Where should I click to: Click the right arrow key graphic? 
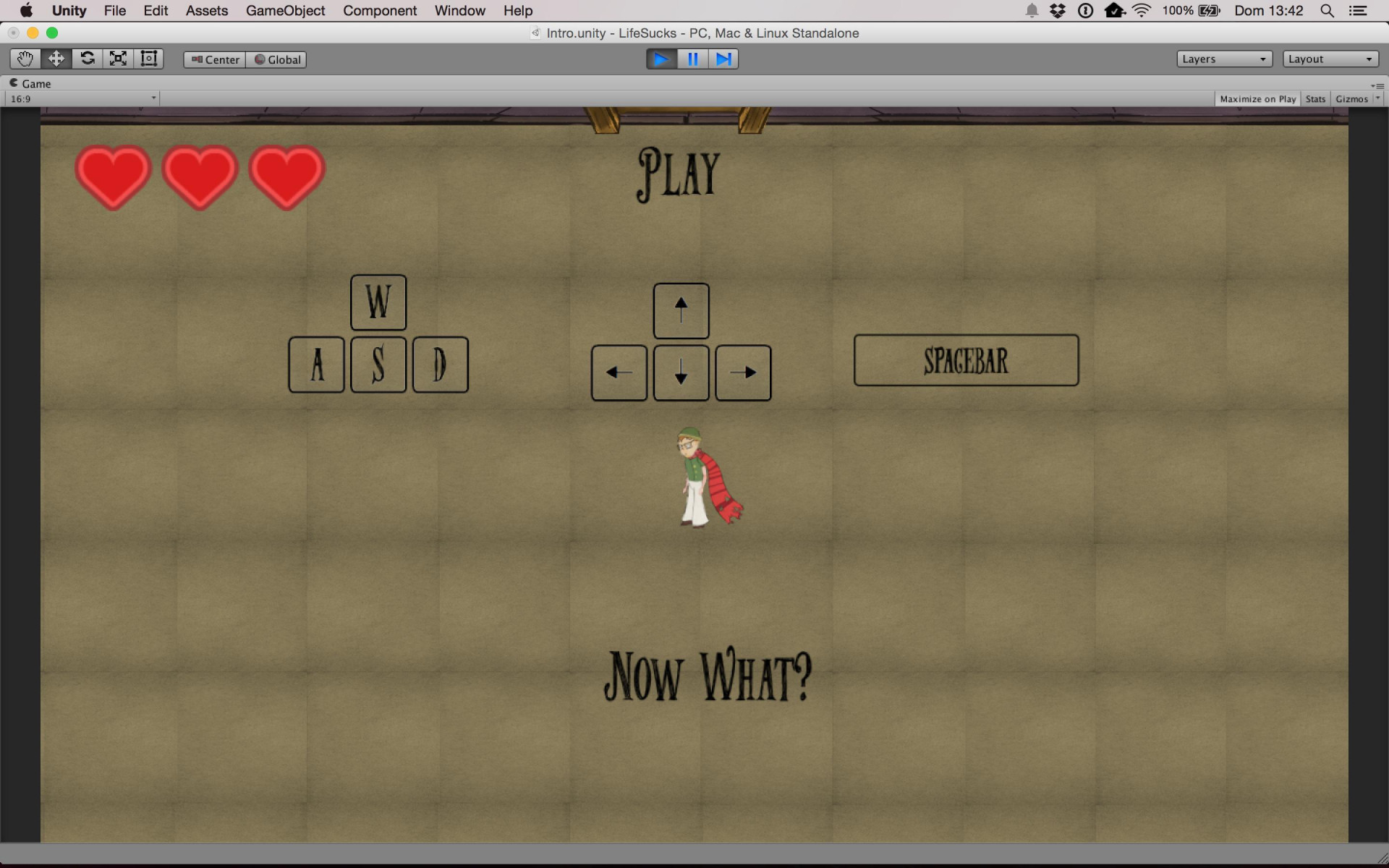coord(743,373)
